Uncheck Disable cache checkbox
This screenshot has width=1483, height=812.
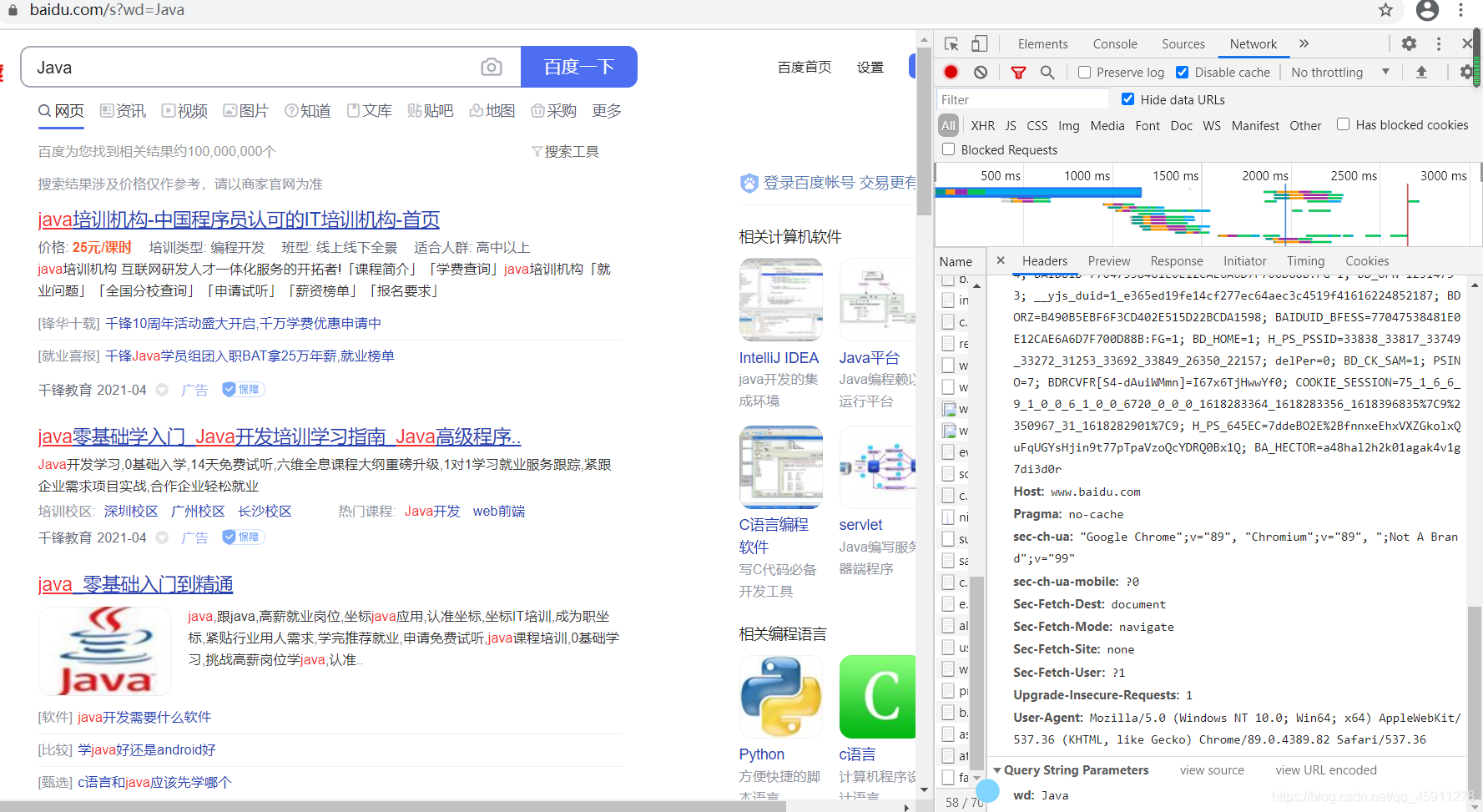[x=1182, y=73]
